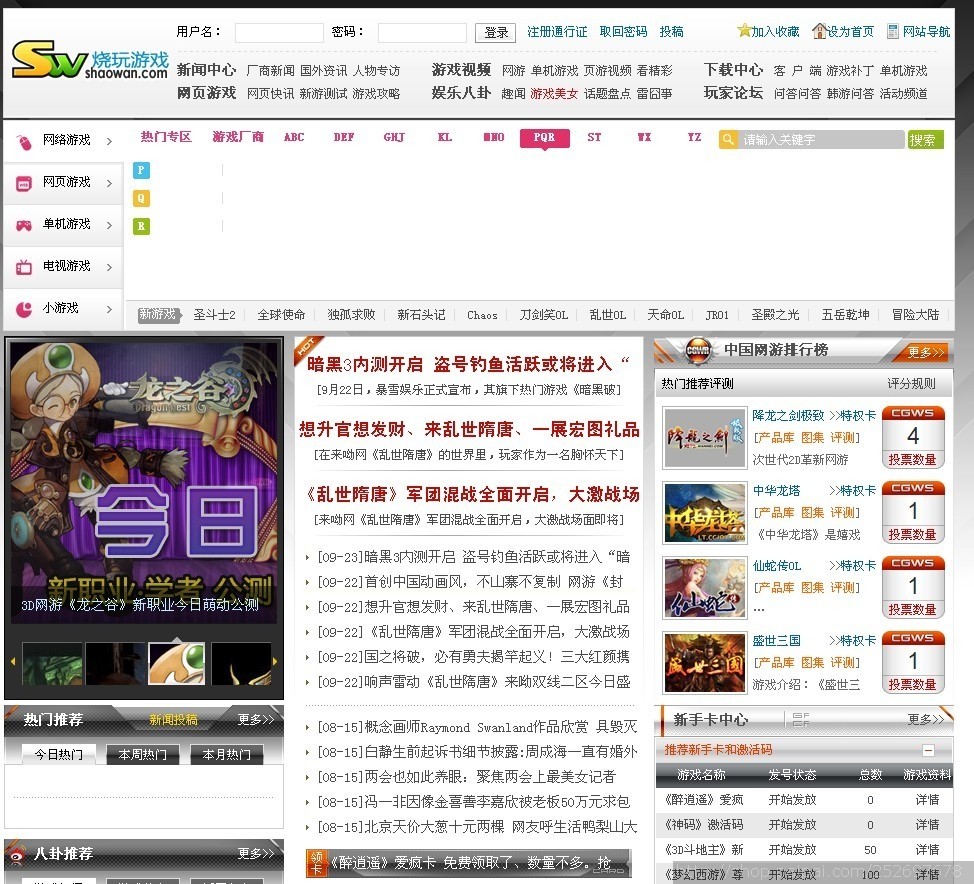Click the house icon beside 设为首页

[x=819, y=31]
